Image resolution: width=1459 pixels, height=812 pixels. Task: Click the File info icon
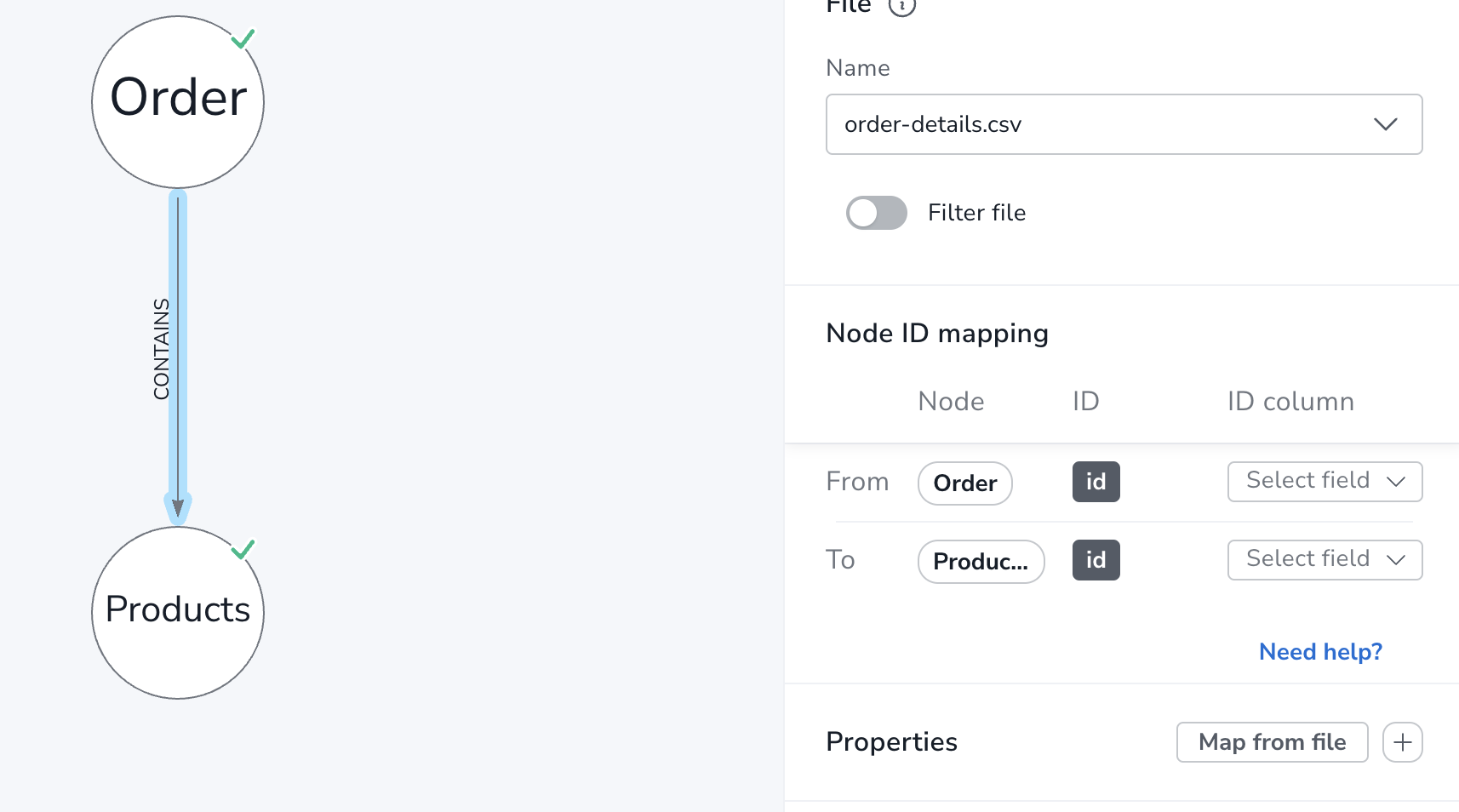pos(901,6)
